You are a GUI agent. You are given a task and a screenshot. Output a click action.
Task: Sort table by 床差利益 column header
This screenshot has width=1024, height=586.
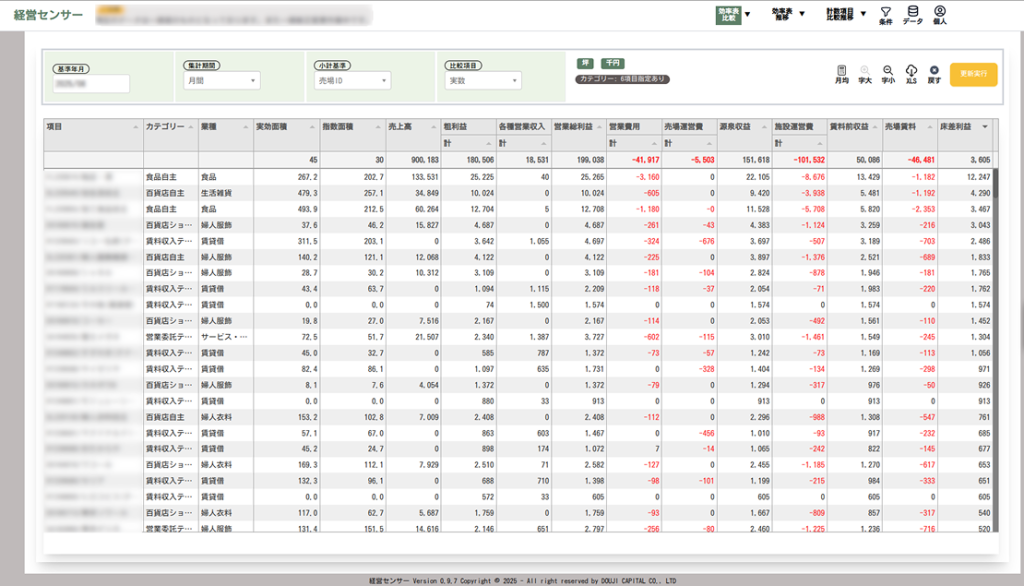[963, 127]
